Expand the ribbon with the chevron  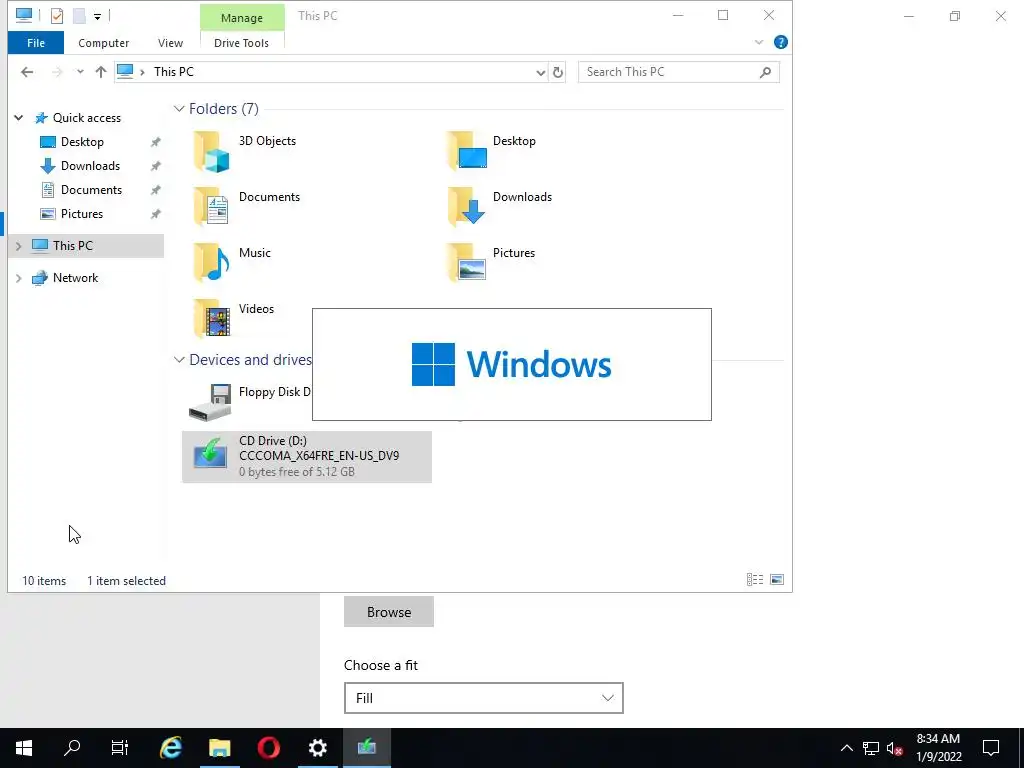(759, 42)
